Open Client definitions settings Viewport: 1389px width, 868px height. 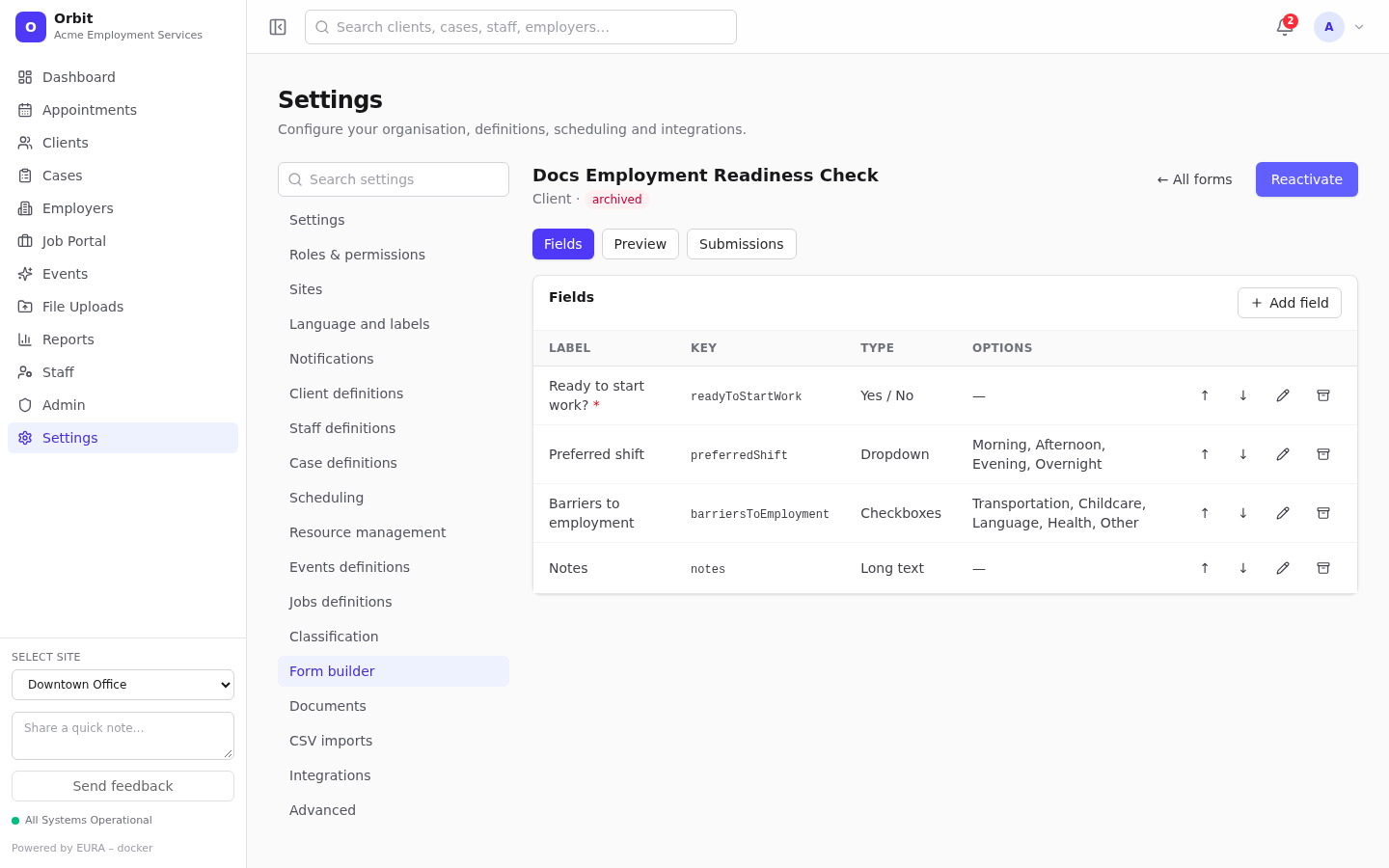(394, 393)
